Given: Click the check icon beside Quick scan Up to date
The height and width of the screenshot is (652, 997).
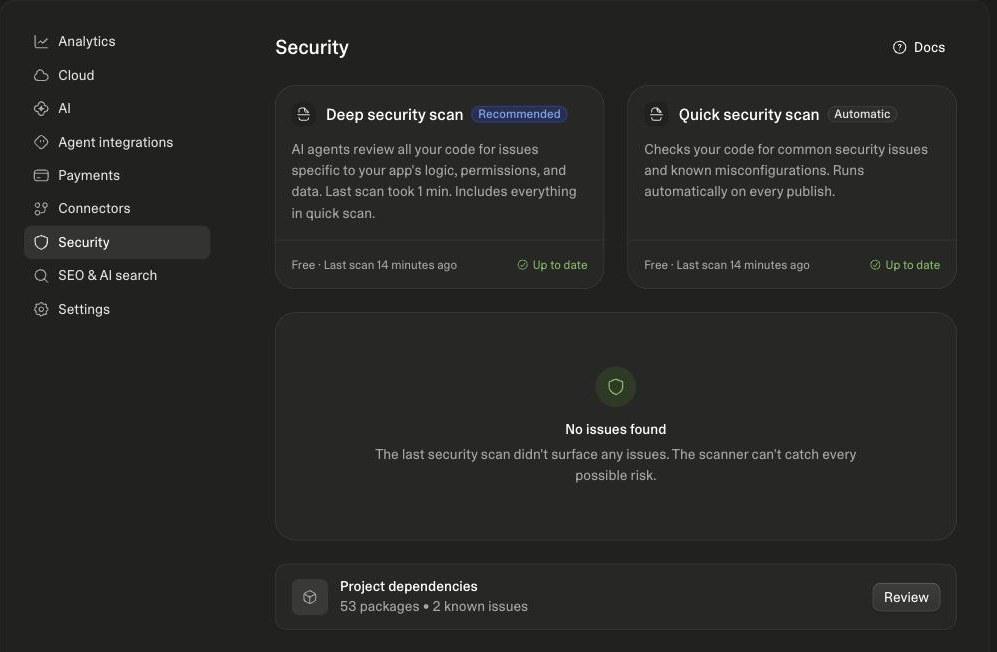Looking at the screenshot, I should pos(875,265).
